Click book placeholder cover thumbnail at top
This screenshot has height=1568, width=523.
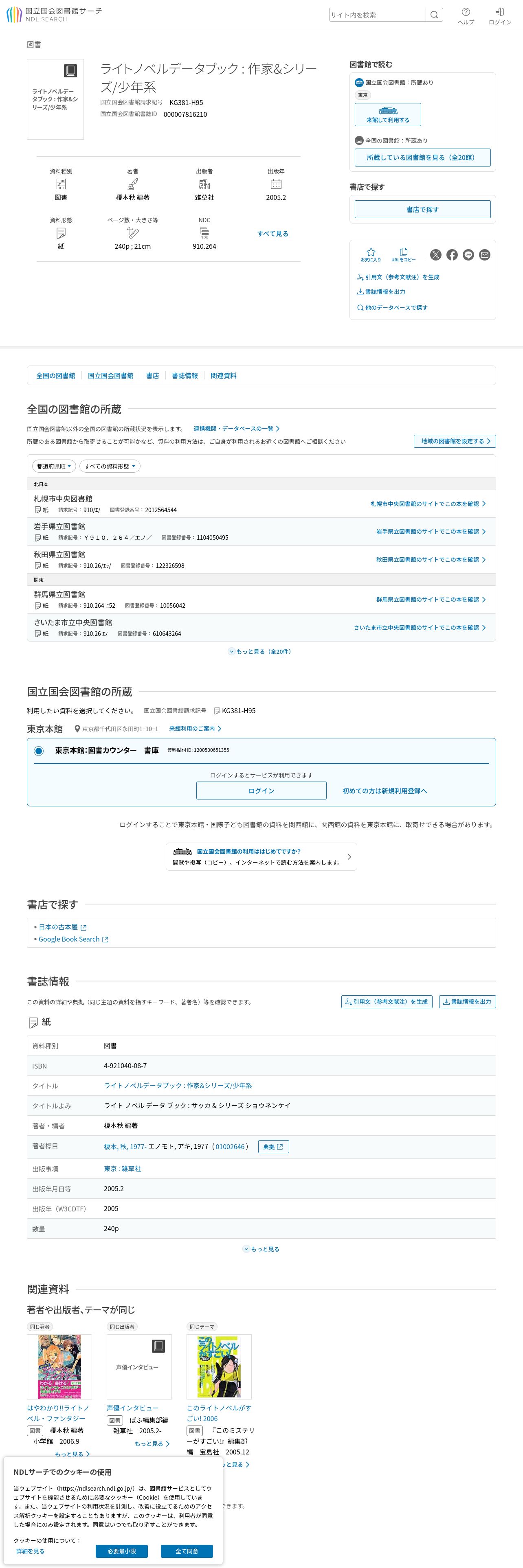click(55, 99)
